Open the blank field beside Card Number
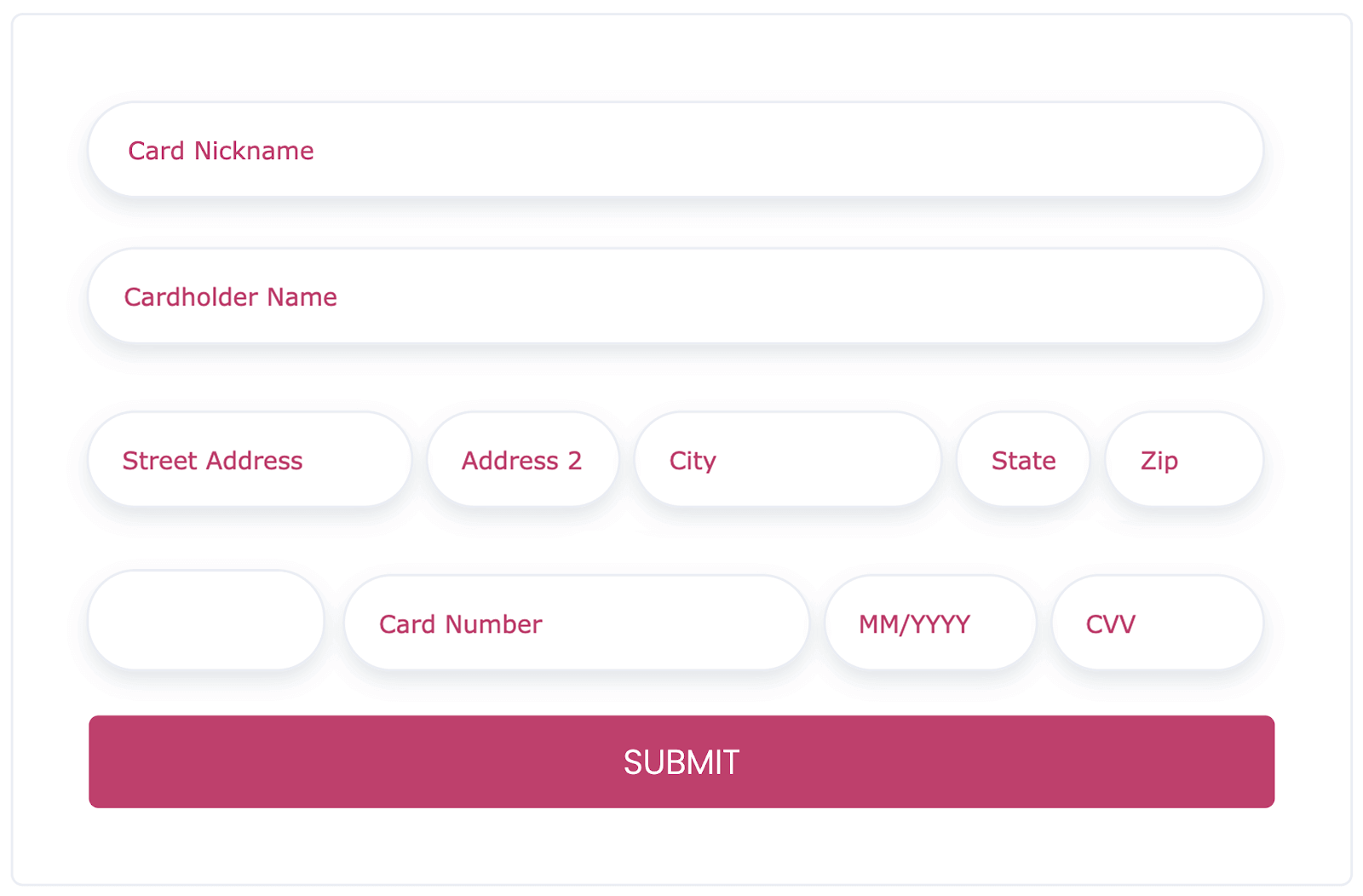The height and width of the screenshot is (896, 1363). click(x=206, y=620)
